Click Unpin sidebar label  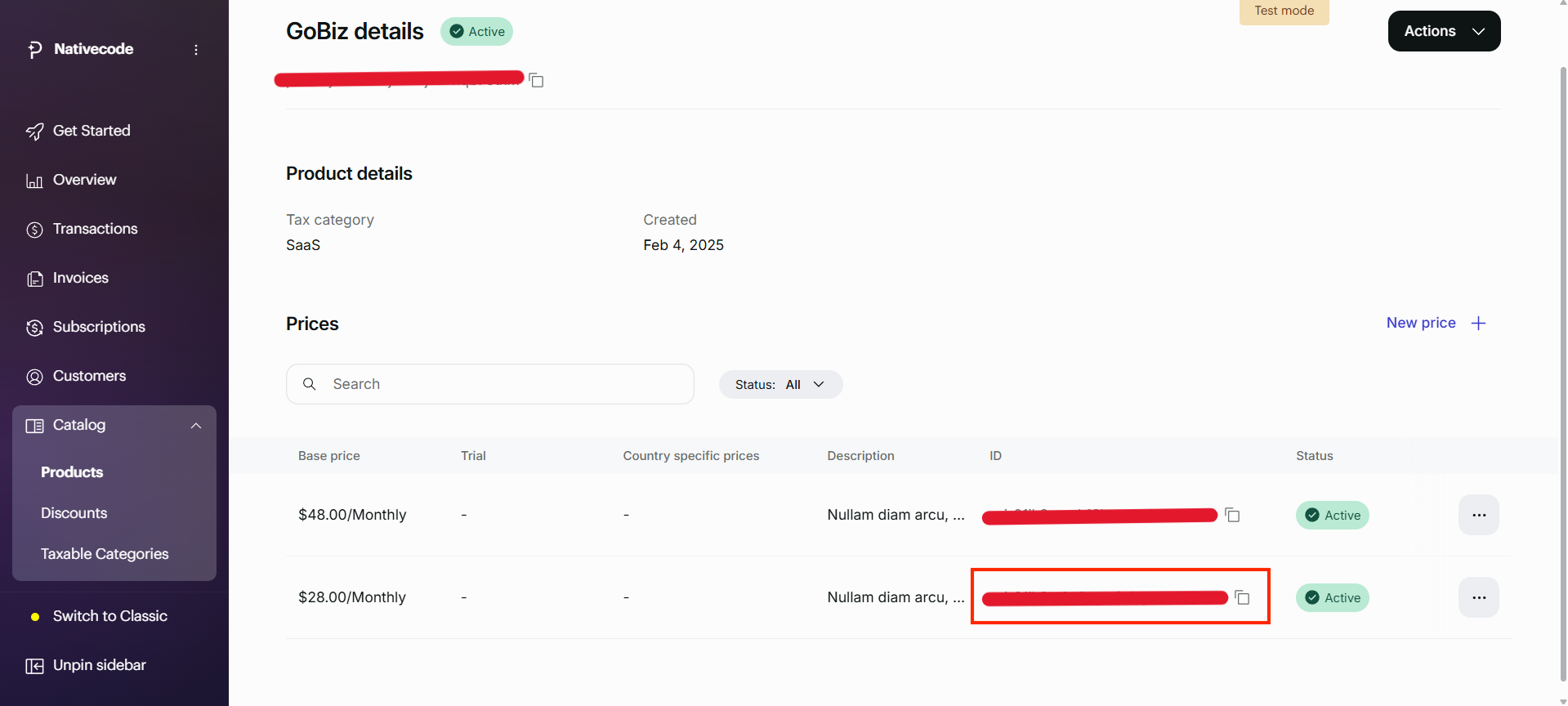pos(99,665)
